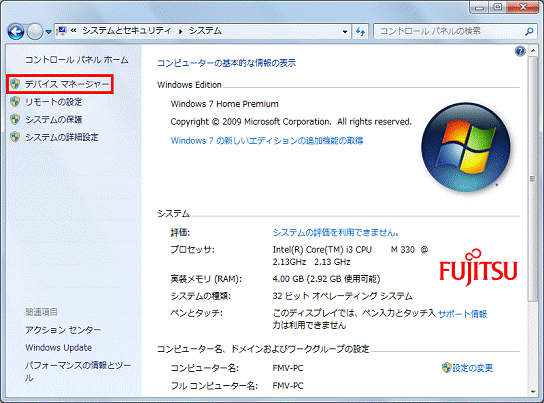The height and width of the screenshot is (403, 544).
Task: Click the コンピューター名 value FMV-PC
Action: pyautogui.click(x=288, y=368)
